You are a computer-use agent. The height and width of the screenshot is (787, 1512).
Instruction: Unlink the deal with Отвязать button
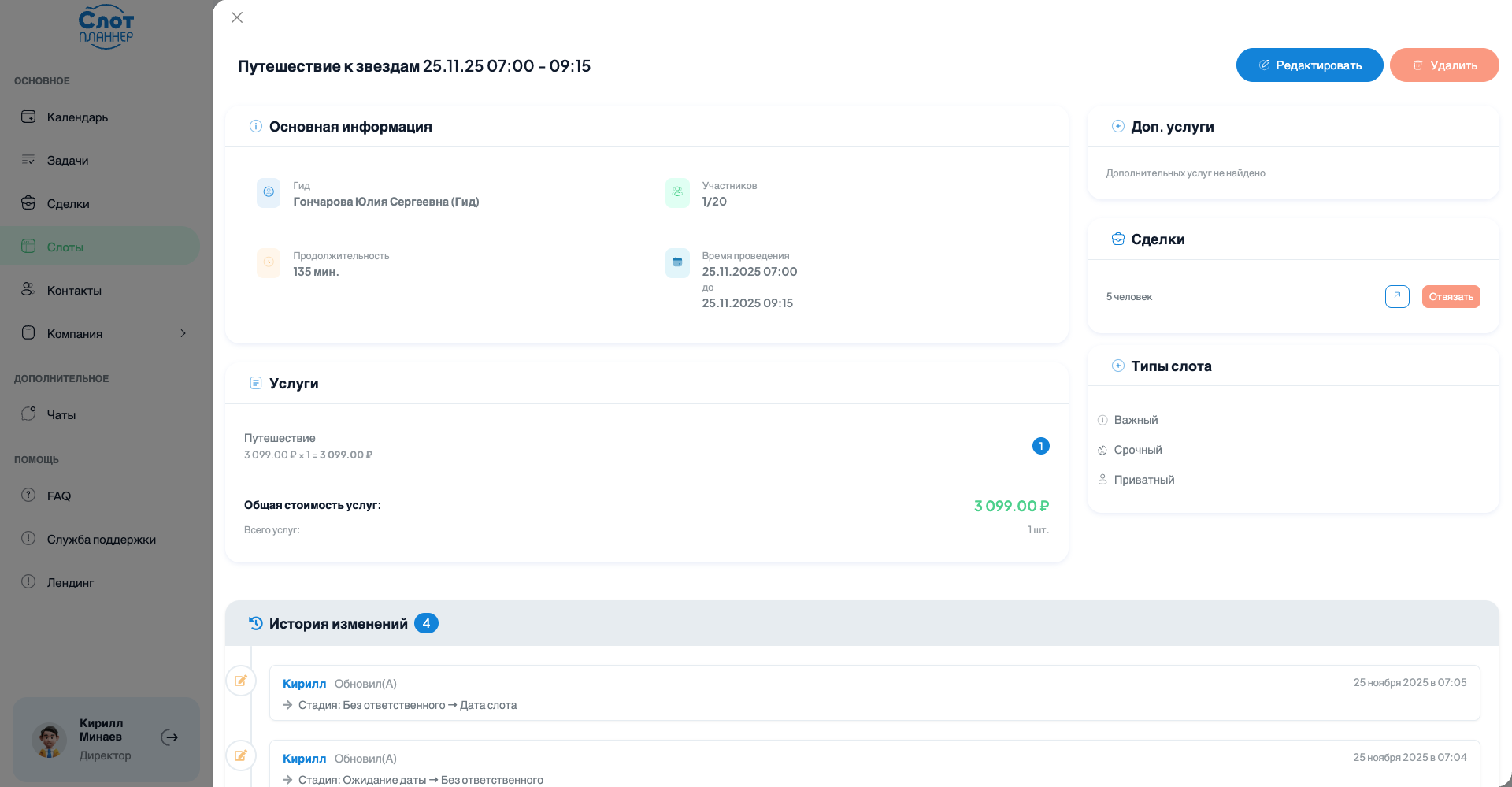[1451, 296]
